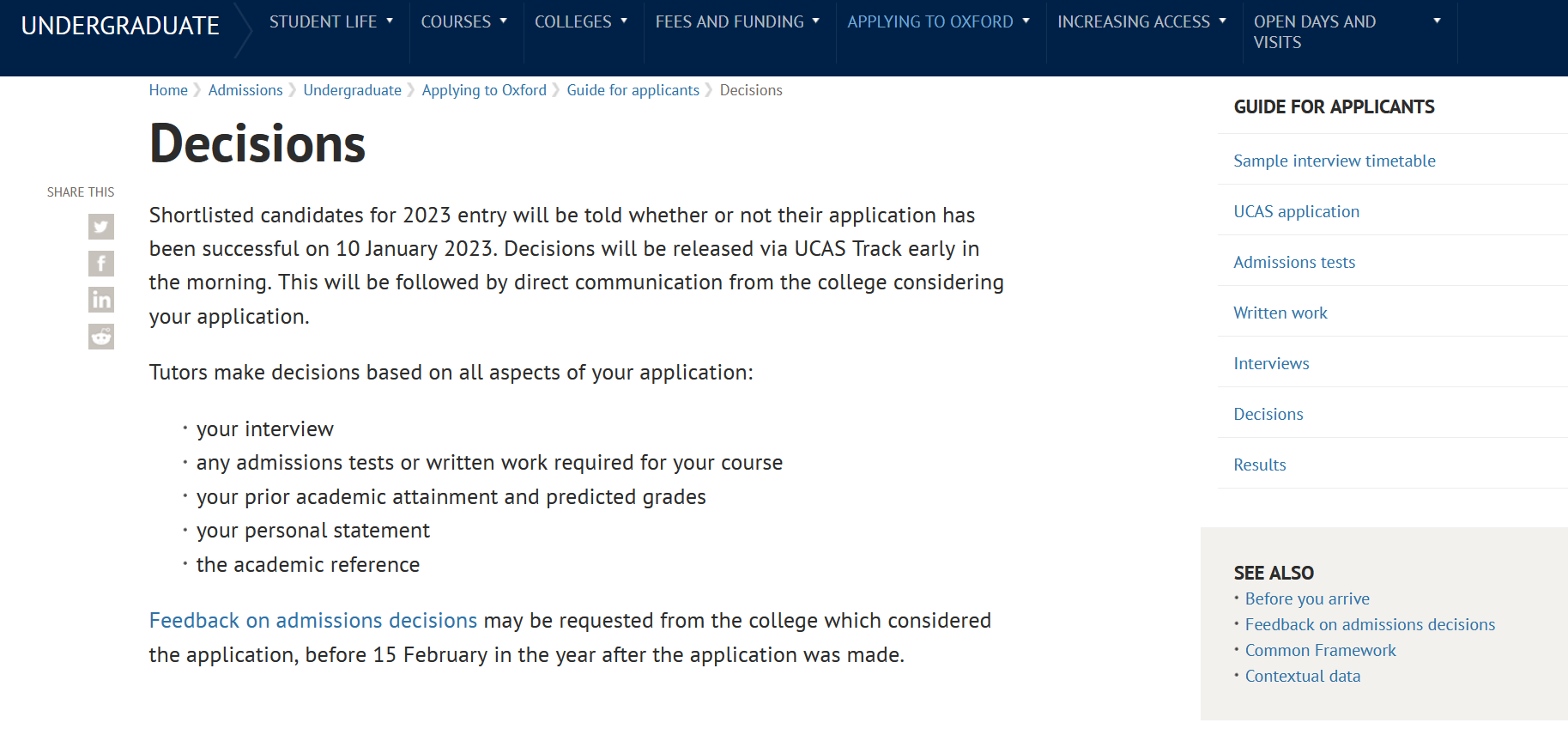The width and height of the screenshot is (1568, 729).
Task: Go to UCAS application page
Action: 1297,211
